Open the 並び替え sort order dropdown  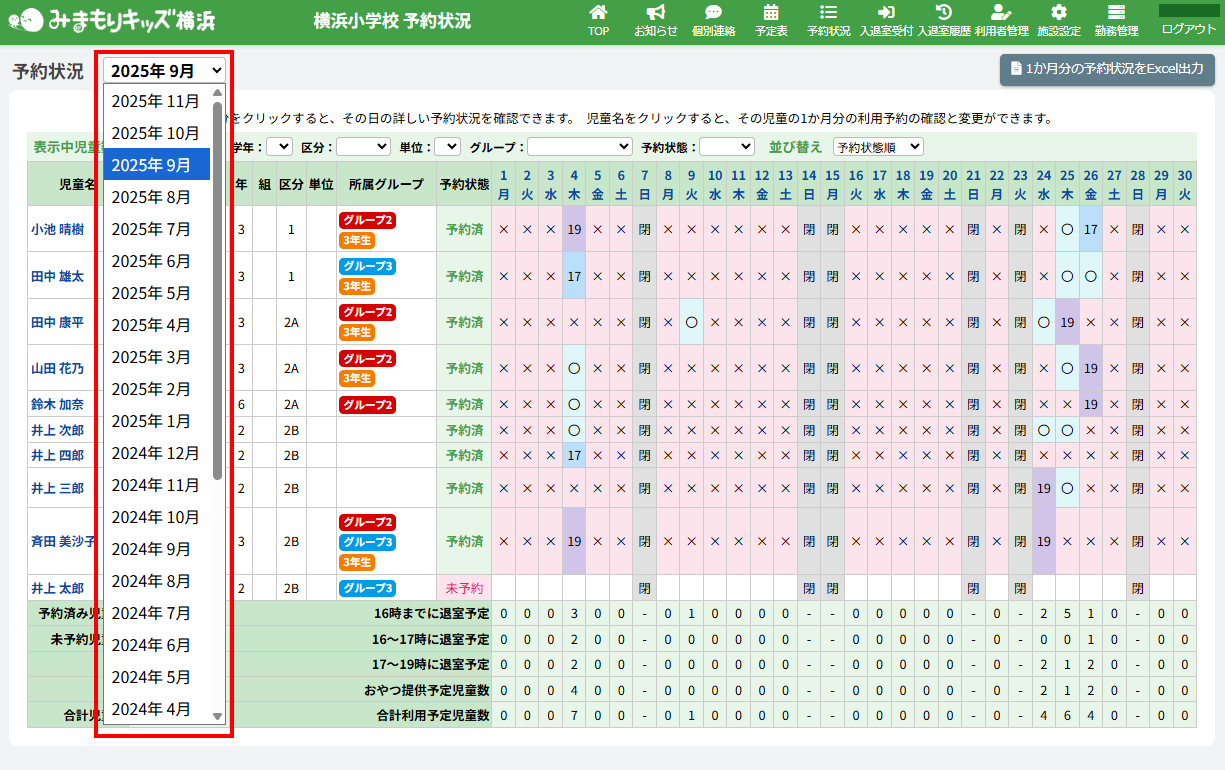point(878,147)
